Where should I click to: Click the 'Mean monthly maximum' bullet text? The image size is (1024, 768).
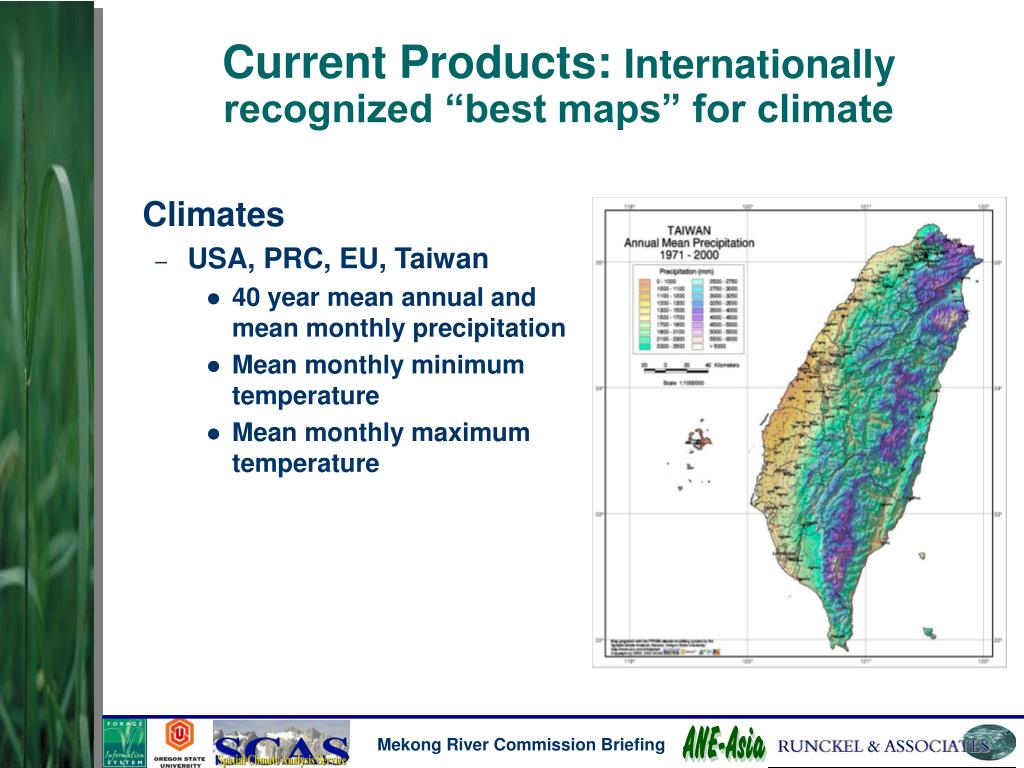(x=381, y=432)
